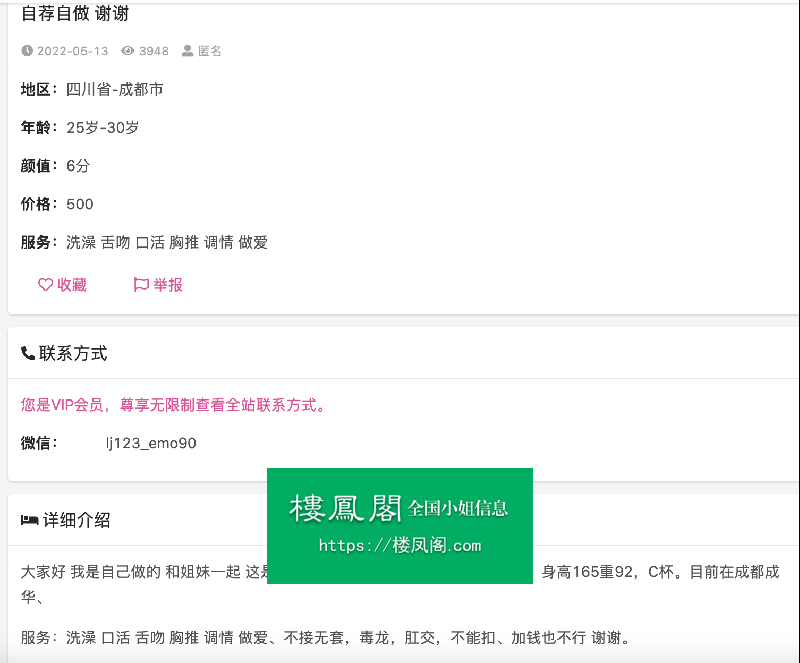Click the phone icon in the 联系方式 header

coord(28,353)
